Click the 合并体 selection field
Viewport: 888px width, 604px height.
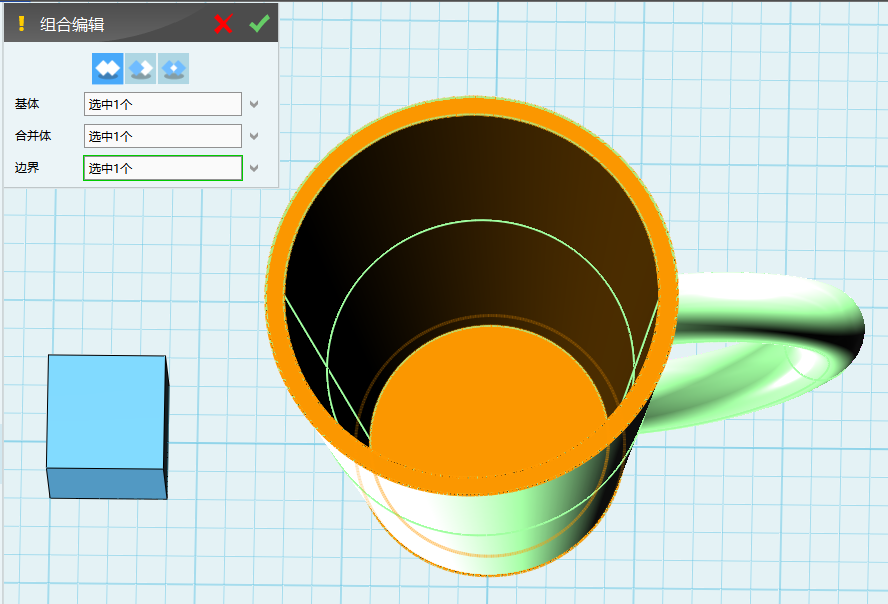163,136
